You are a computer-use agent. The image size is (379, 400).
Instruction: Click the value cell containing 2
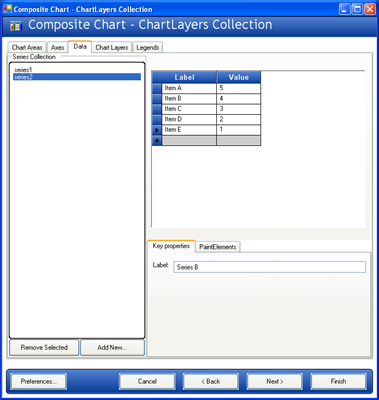pos(238,119)
